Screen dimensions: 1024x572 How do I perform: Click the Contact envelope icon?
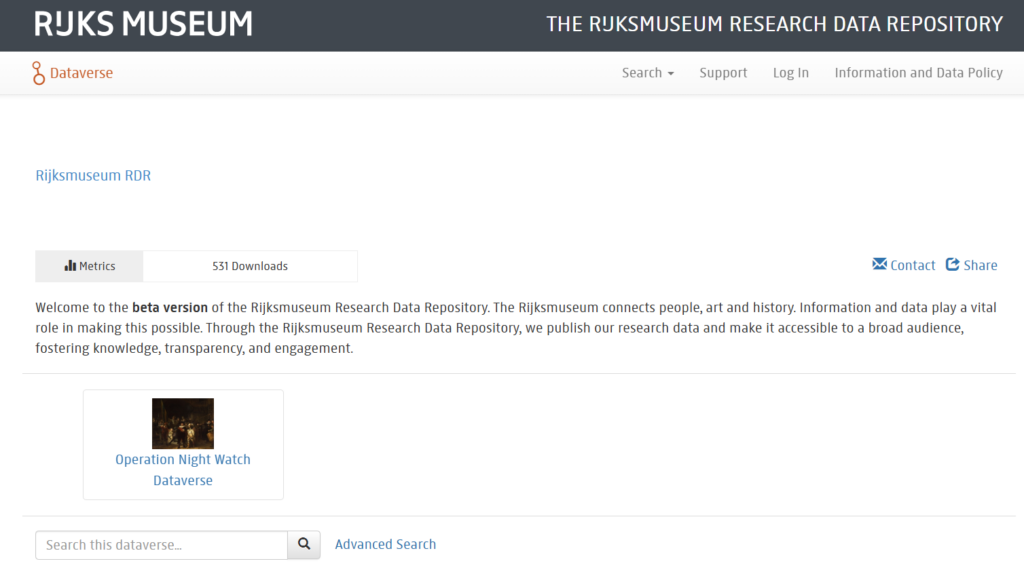tap(879, 264)
